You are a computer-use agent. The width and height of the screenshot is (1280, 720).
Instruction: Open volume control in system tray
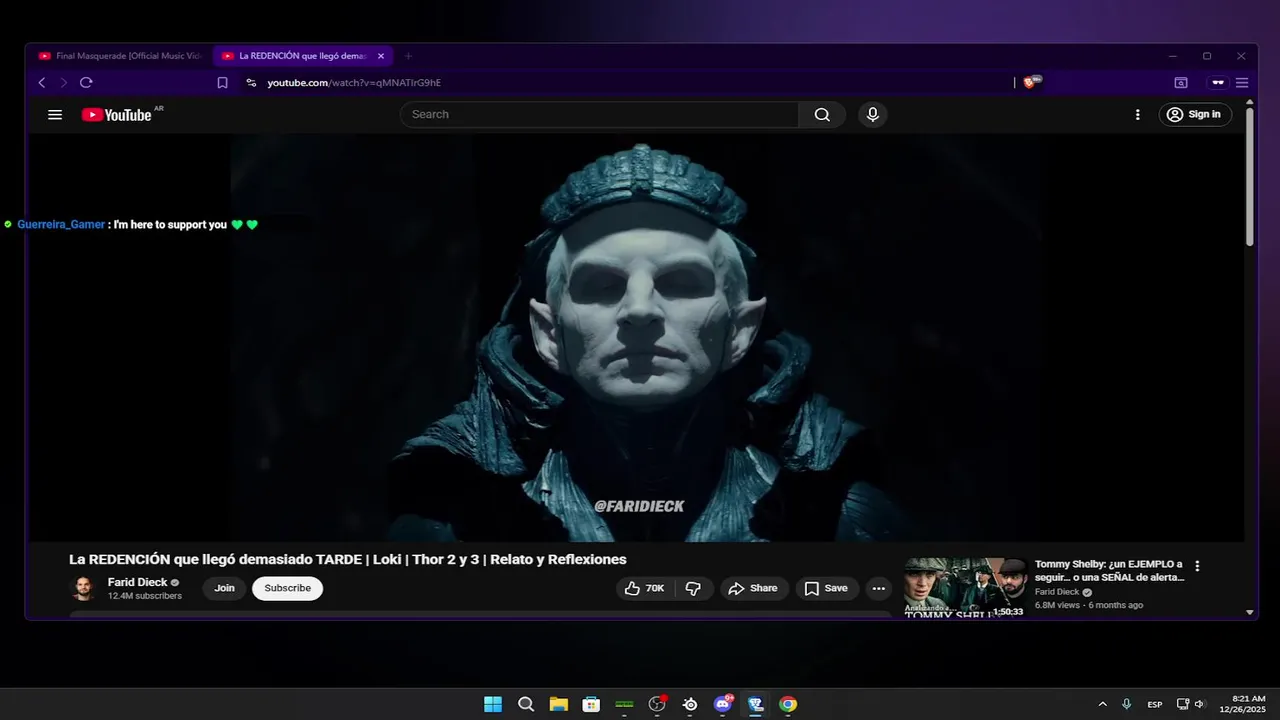coord(1200,704)
